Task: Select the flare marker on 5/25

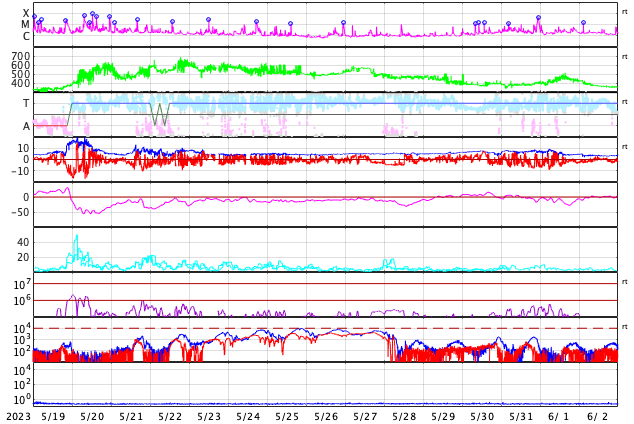Action: (290, 23)
